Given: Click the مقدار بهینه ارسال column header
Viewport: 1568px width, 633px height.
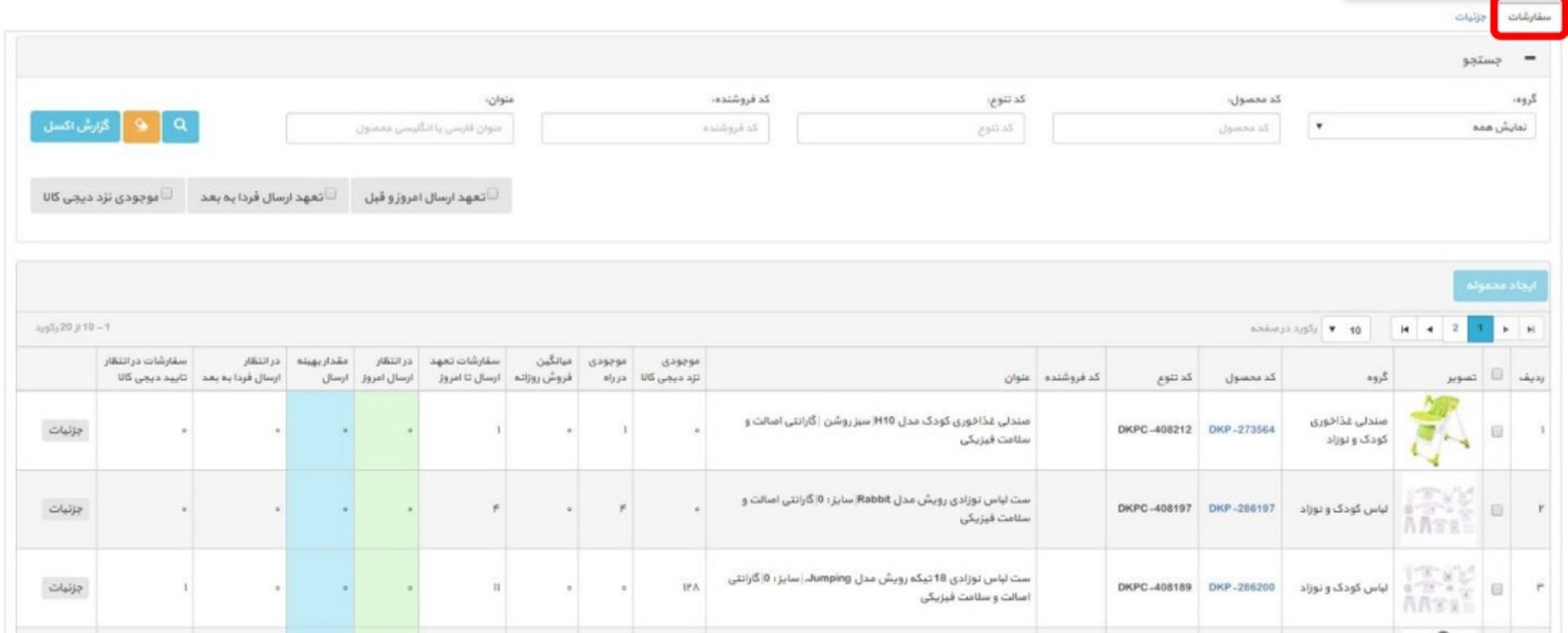Looking at the screenshot, I should 322,369.
